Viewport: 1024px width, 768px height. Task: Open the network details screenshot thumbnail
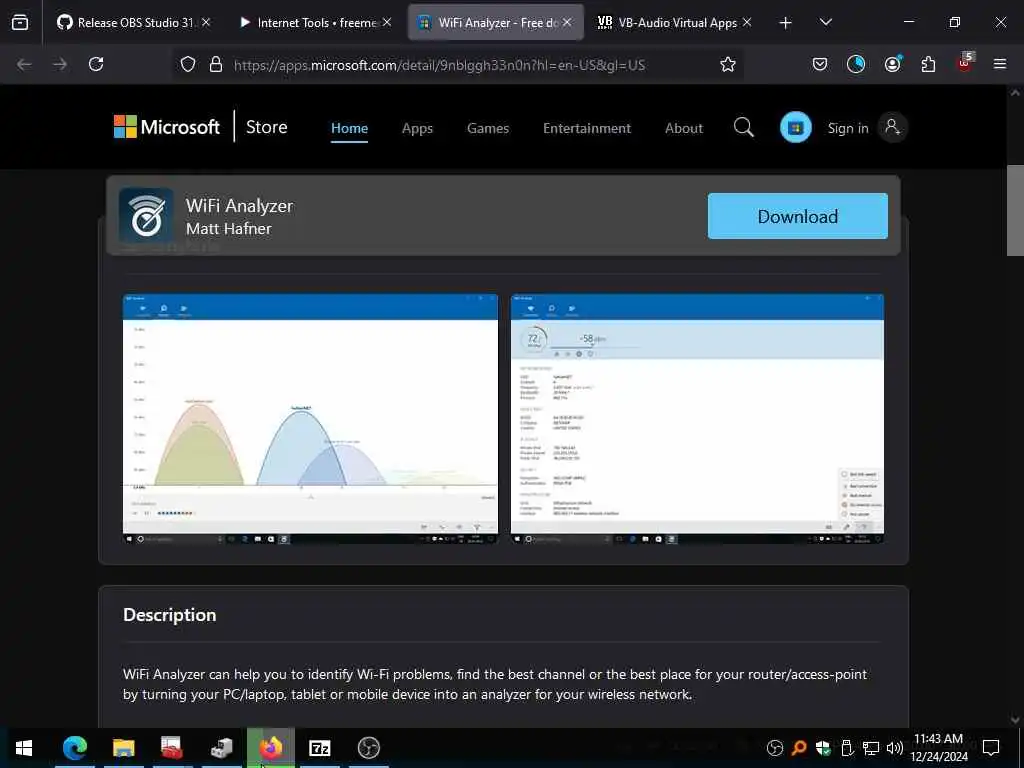[697, 419]
